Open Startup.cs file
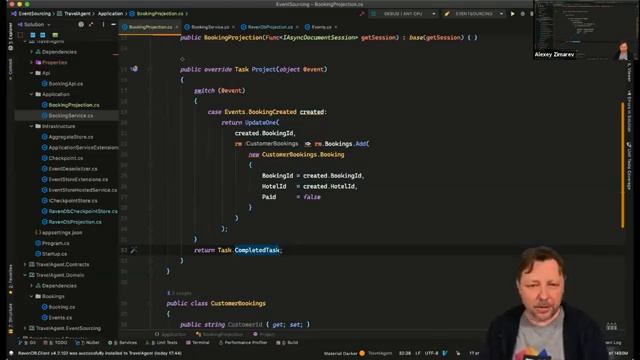 [54, 253]
